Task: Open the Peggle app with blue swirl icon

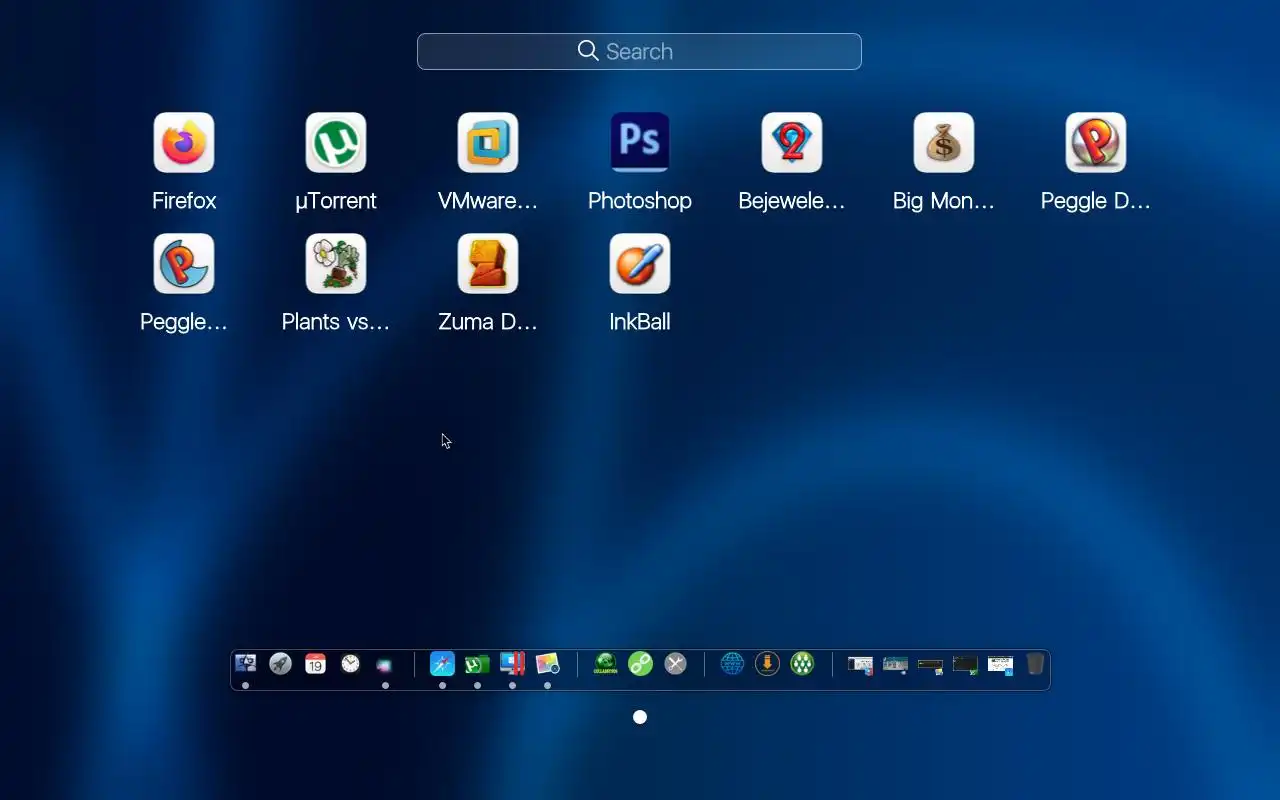Action: tap(184, 264)
